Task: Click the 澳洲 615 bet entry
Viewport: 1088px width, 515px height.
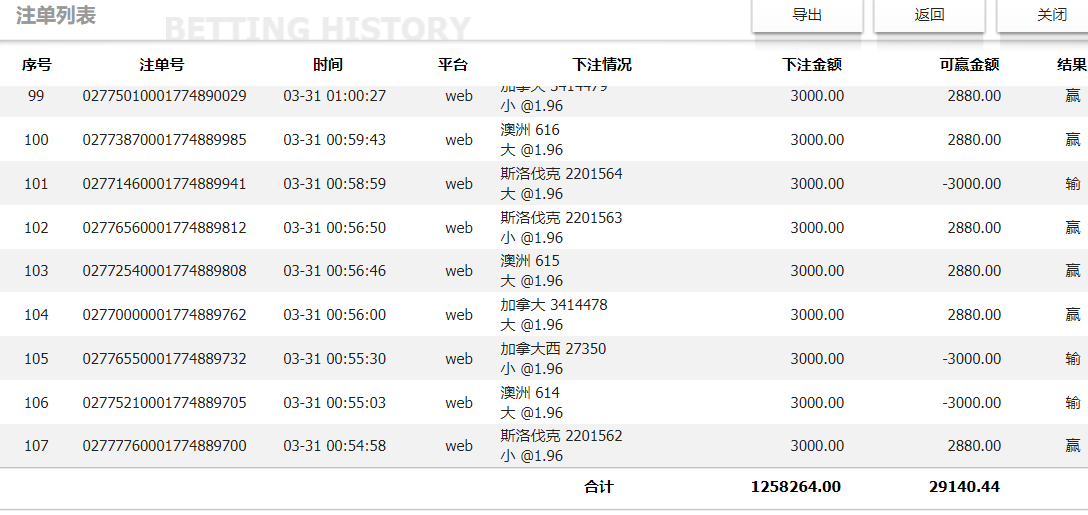Action: pyautogui.click(x=530, y=261)
